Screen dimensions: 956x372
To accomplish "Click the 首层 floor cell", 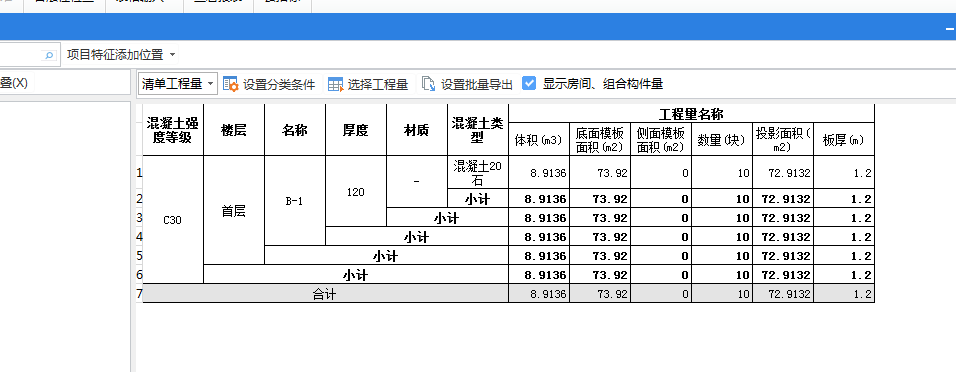I will coord(234,211).
